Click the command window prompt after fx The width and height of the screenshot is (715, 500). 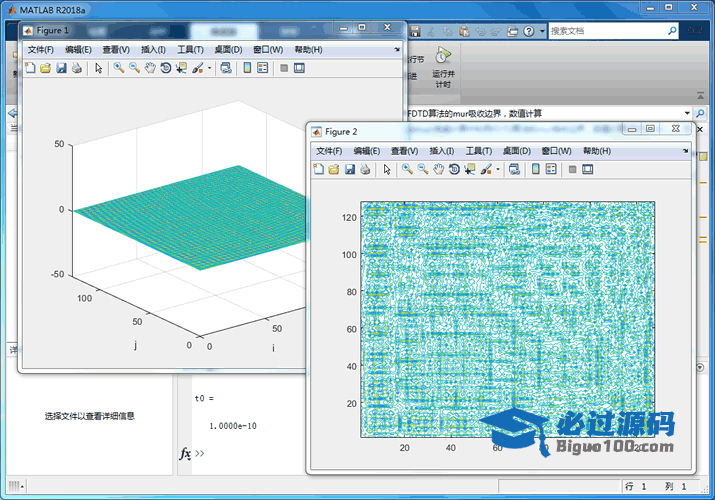[199, 454]
